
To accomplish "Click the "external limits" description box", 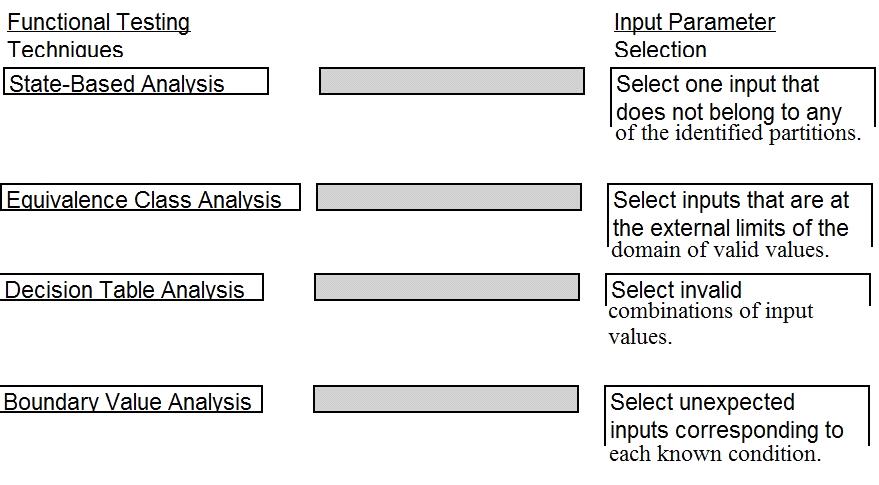I will pyautogui.click(x=738, y=214).
